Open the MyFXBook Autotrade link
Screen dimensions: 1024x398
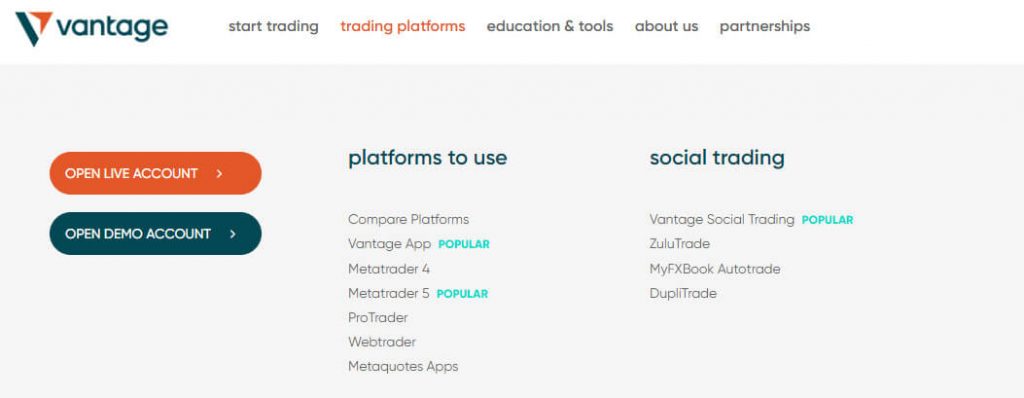tap(715, 269)
